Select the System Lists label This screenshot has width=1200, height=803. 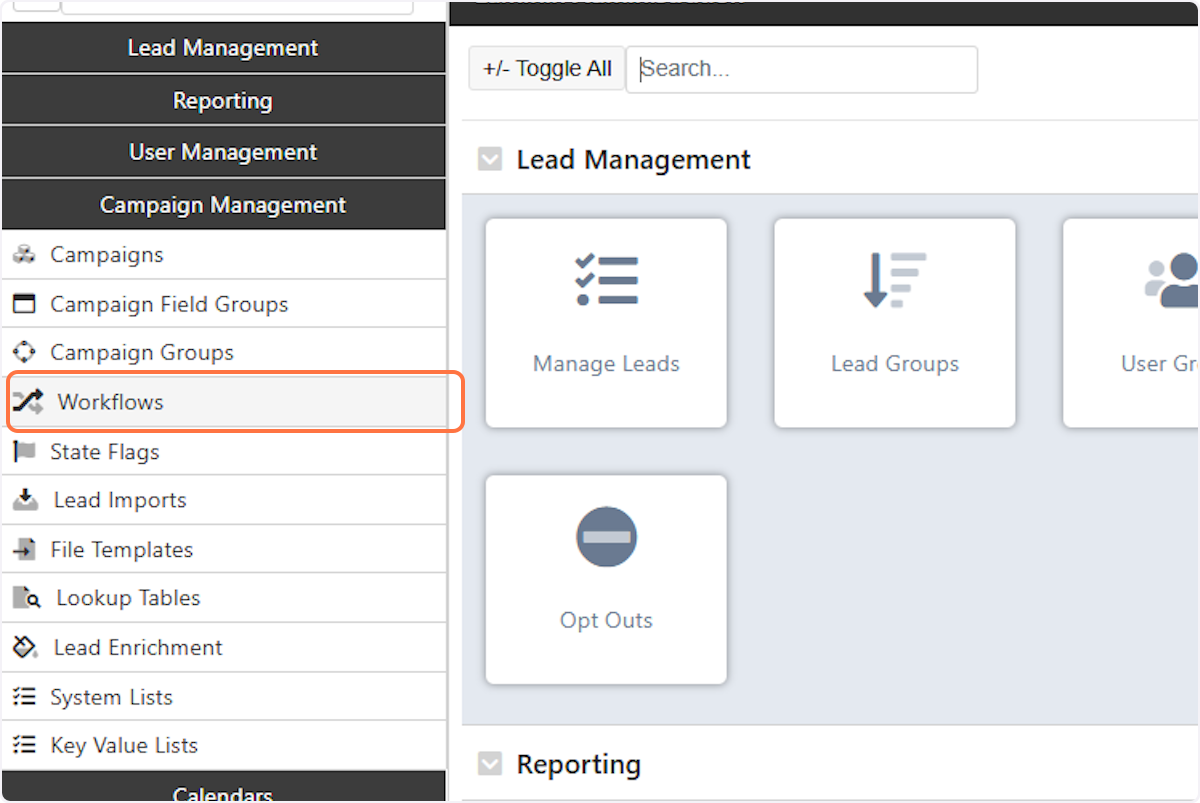click(x=111, y=697)
